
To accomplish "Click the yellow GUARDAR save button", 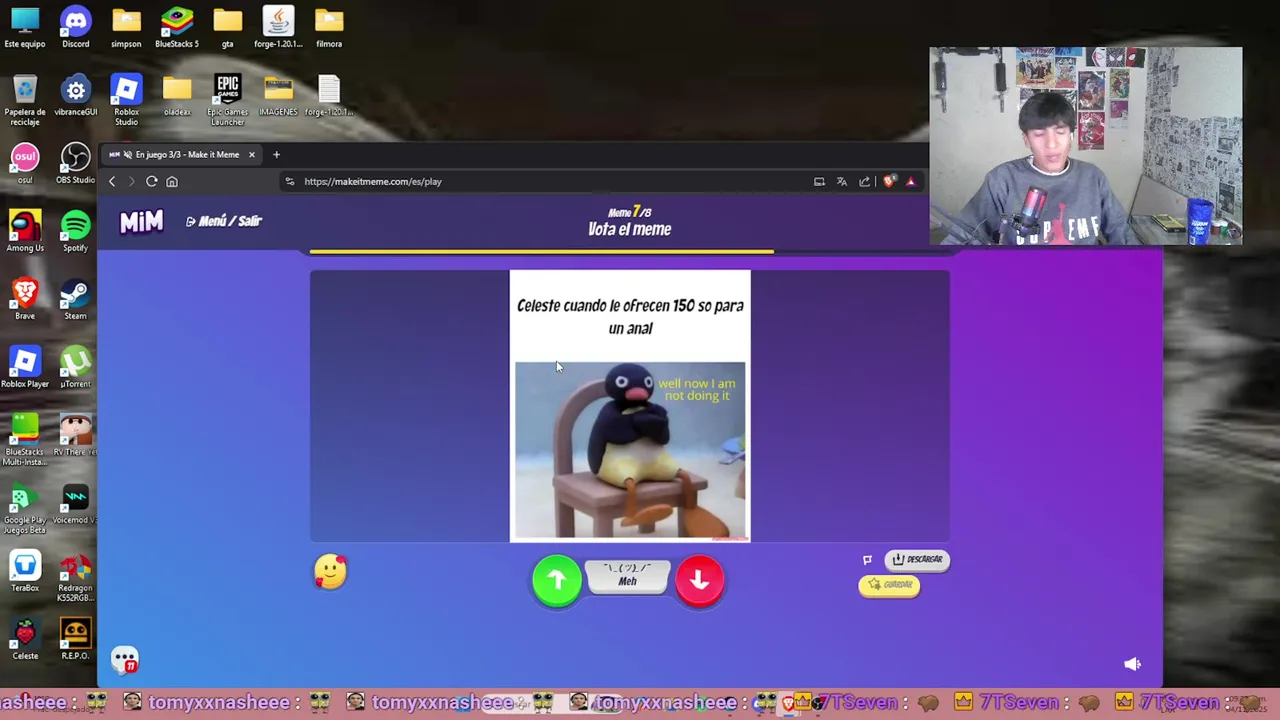I will point(889,585).
